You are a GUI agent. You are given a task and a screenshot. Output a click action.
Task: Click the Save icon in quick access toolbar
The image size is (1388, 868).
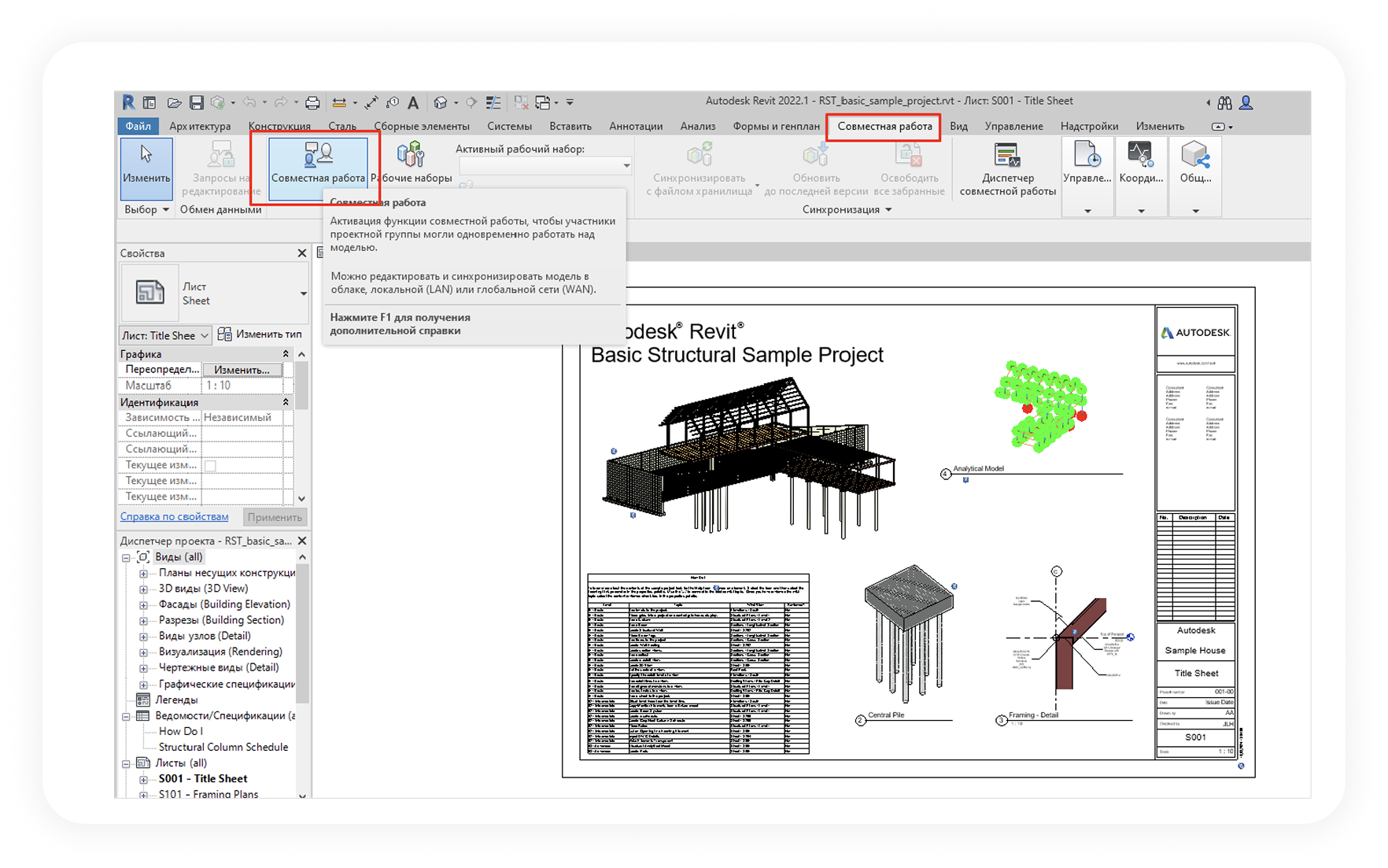point(197,103)
